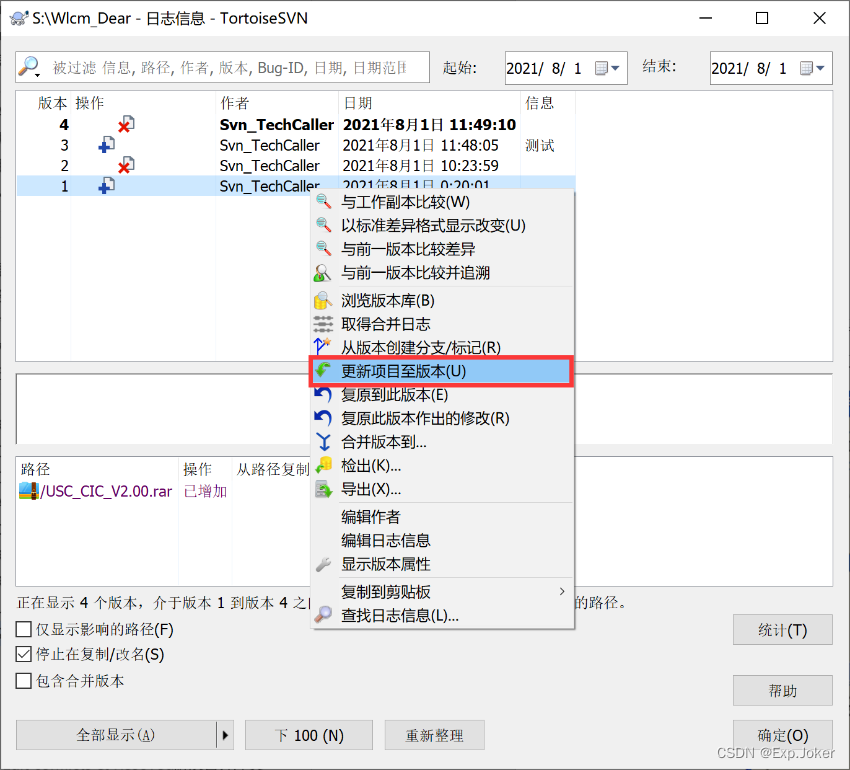This screenshot has width=850, height=770.
Task: Click the delete action icon in revision 2
Action: click(x=126, y=165)
